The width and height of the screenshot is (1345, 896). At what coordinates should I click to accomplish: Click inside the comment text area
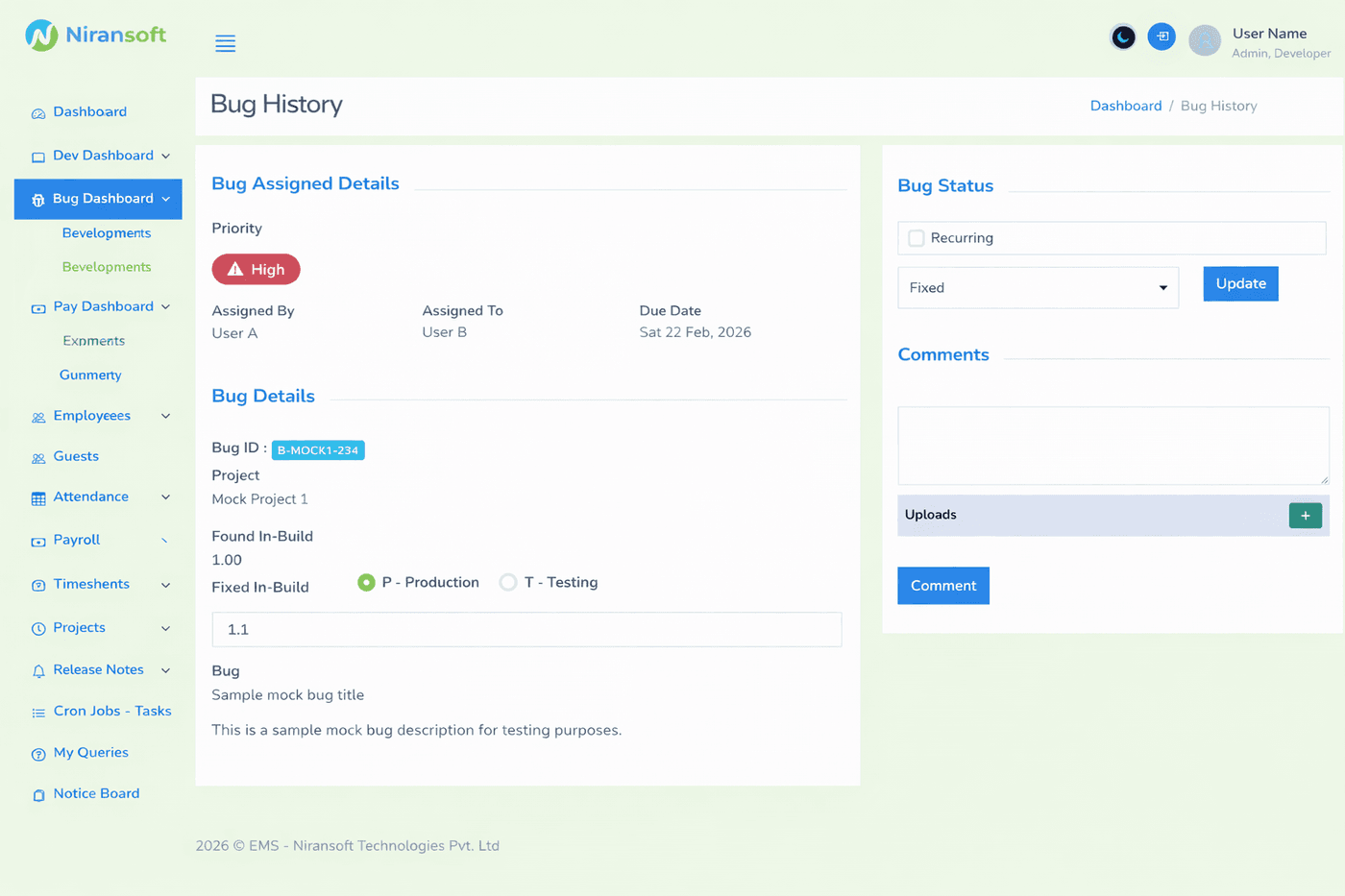pos(1112,445)
